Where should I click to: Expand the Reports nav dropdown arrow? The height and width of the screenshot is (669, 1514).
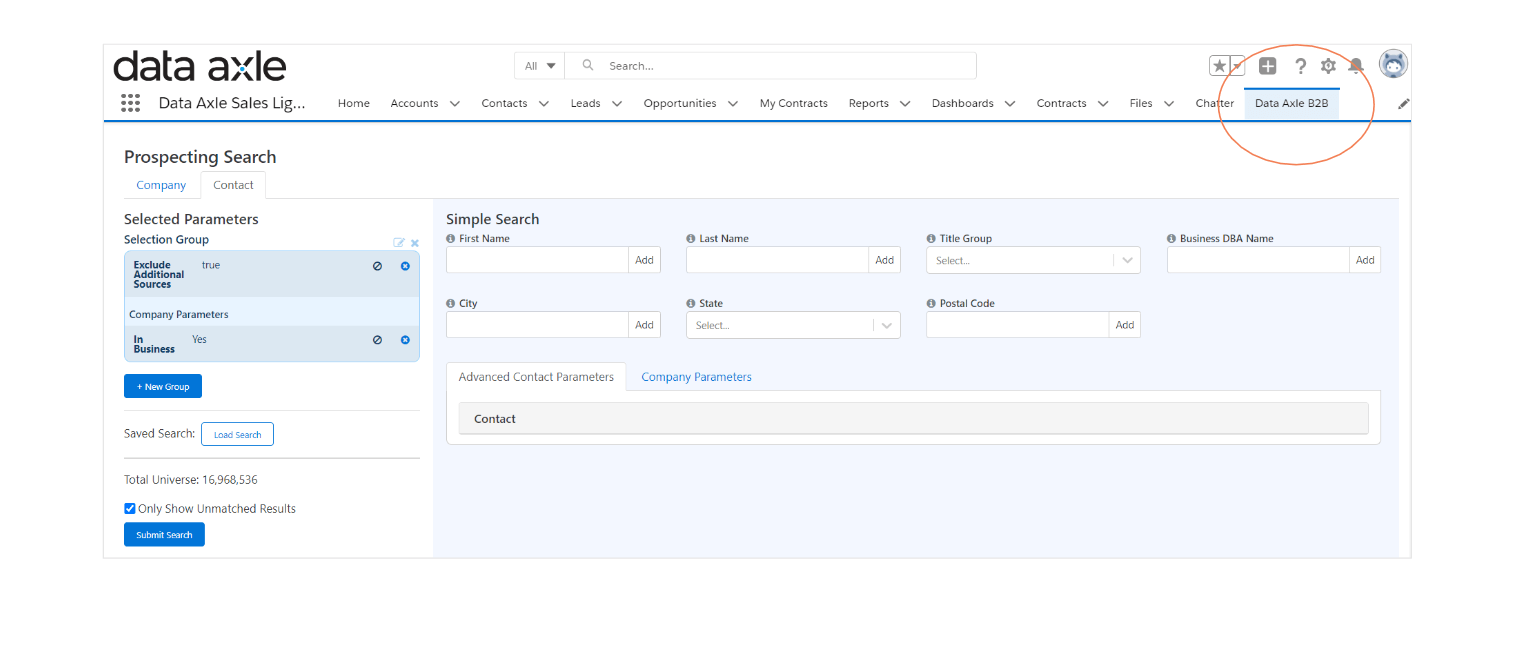coord(905,103)
